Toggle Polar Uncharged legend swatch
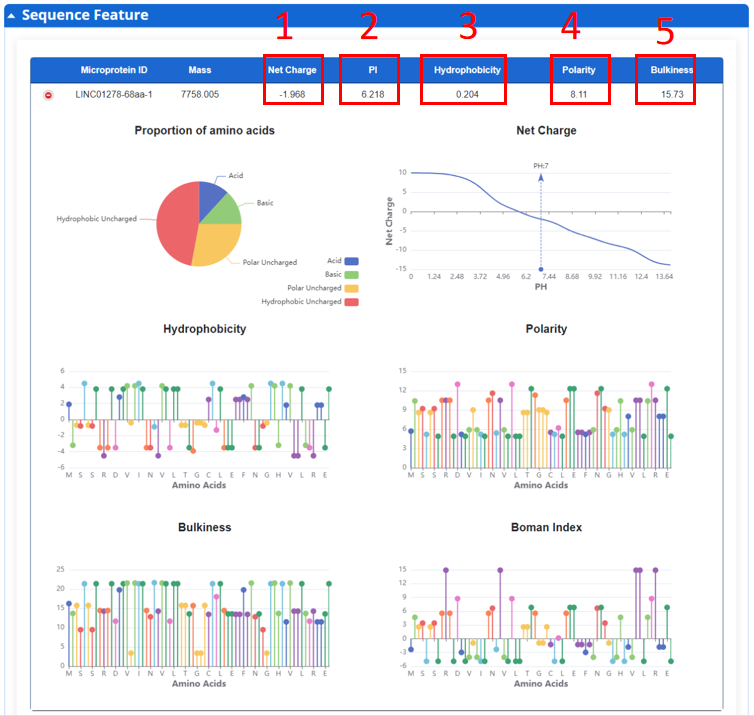Viewport: 754px width, 716px height. [x=351, y=287]
